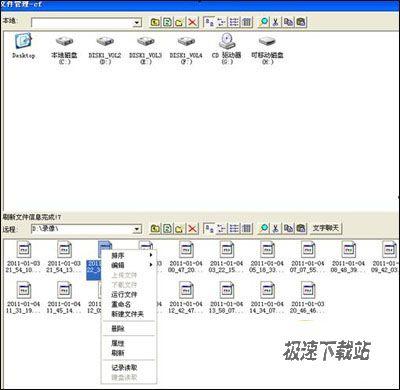Open 编辑 edit submenu in context menu
This screenshot has height=390, width=400.
129,265
